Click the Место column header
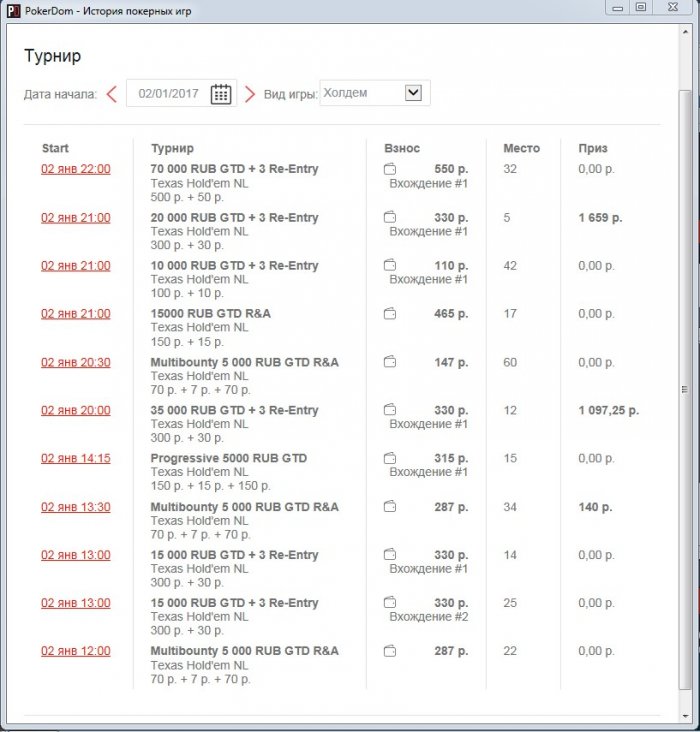Viewport: 700px width, 732px height. coord(522,148)
